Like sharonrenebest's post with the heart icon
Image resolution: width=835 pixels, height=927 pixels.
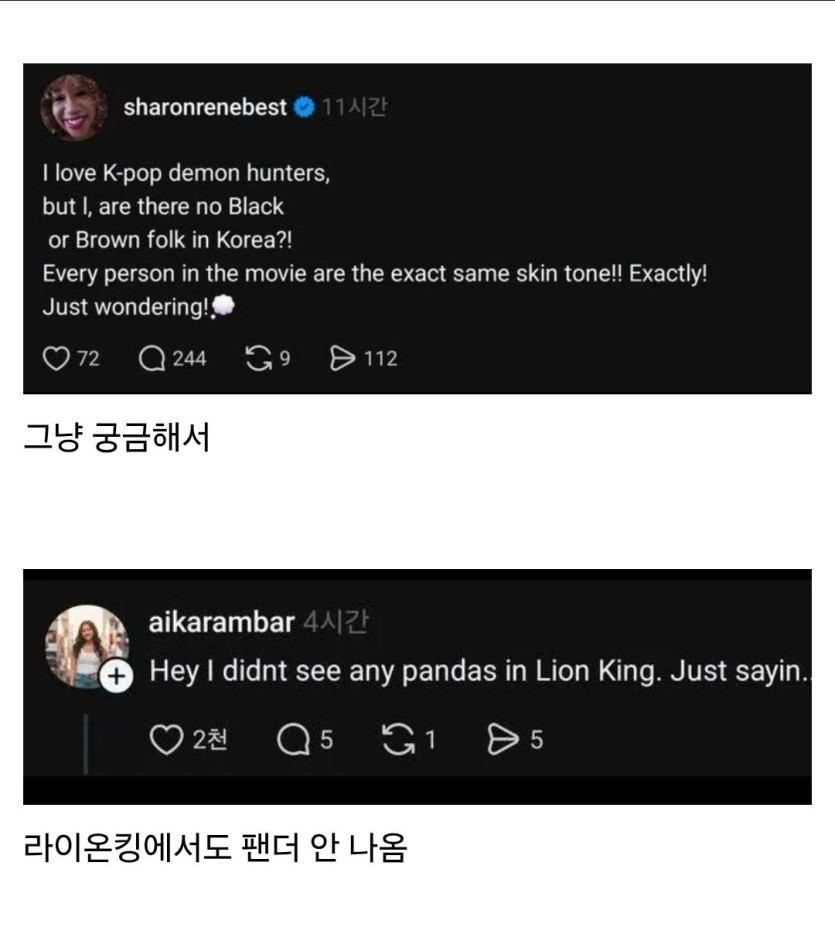click(54, 358)
